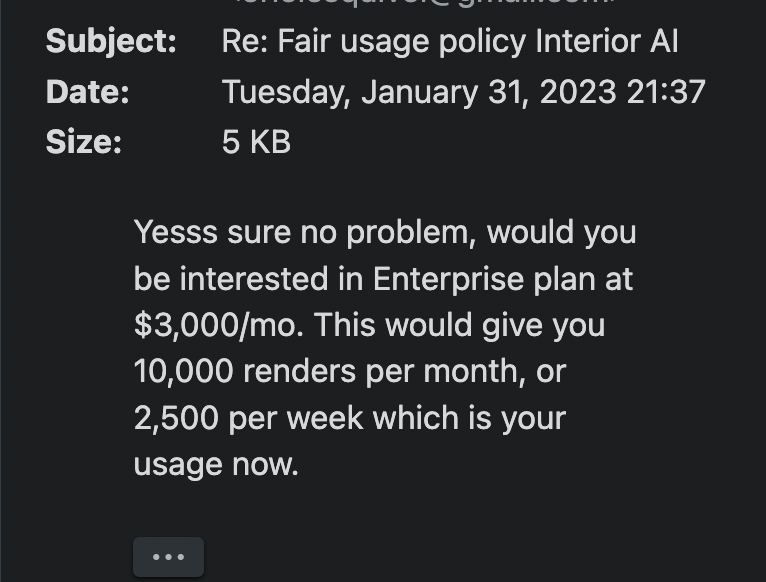The height and width of the screenshot is (582, 766).
Task: Click 'usage now.' at the message end
Action: click(x=216, y=465)
